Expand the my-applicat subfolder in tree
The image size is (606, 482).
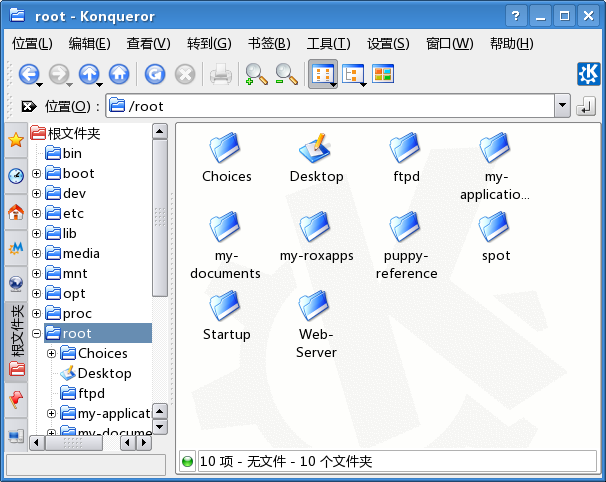[51, 414]
